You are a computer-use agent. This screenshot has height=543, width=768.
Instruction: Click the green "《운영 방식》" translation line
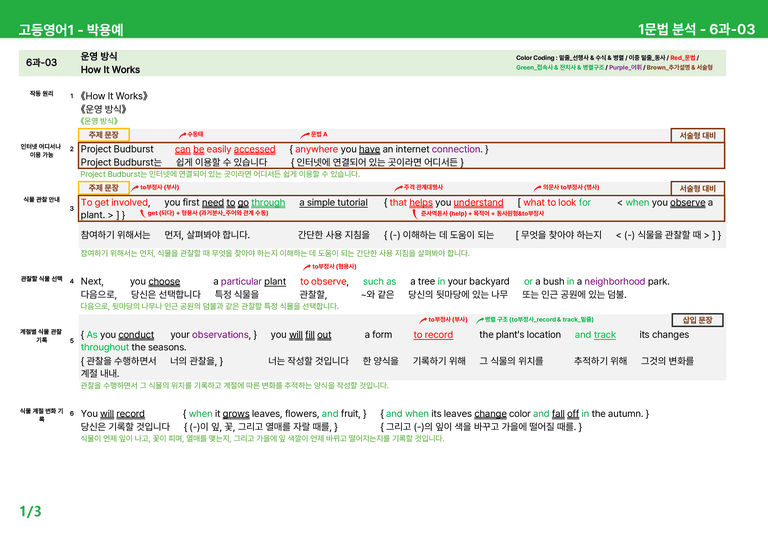coord(99,121)
